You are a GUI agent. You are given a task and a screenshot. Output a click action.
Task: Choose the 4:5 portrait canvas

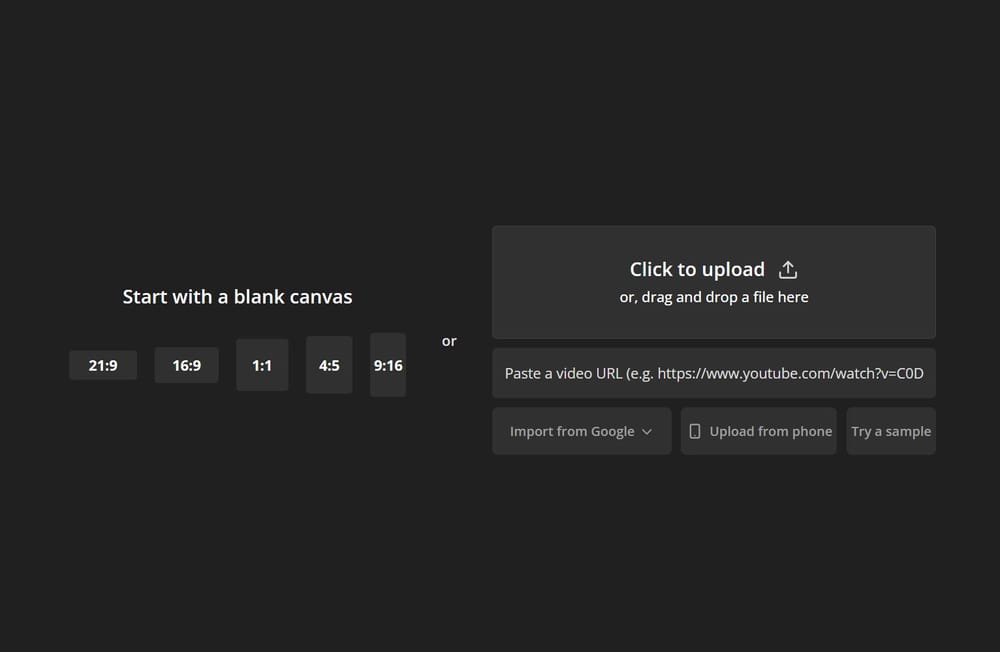329,365
